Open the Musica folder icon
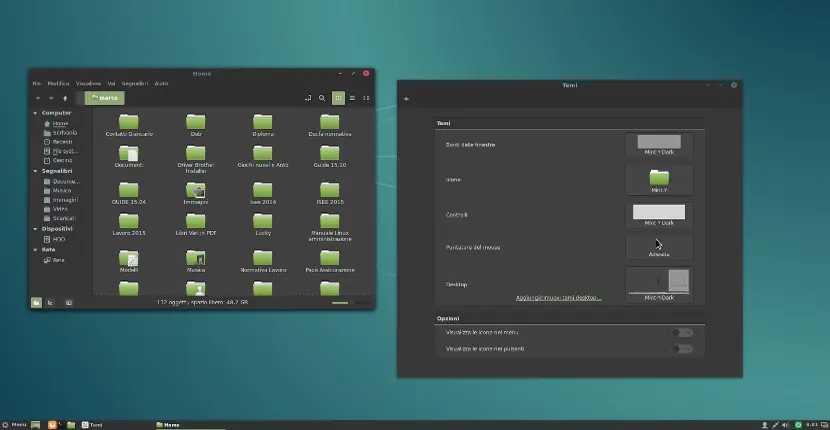 (x=196, y=260)
